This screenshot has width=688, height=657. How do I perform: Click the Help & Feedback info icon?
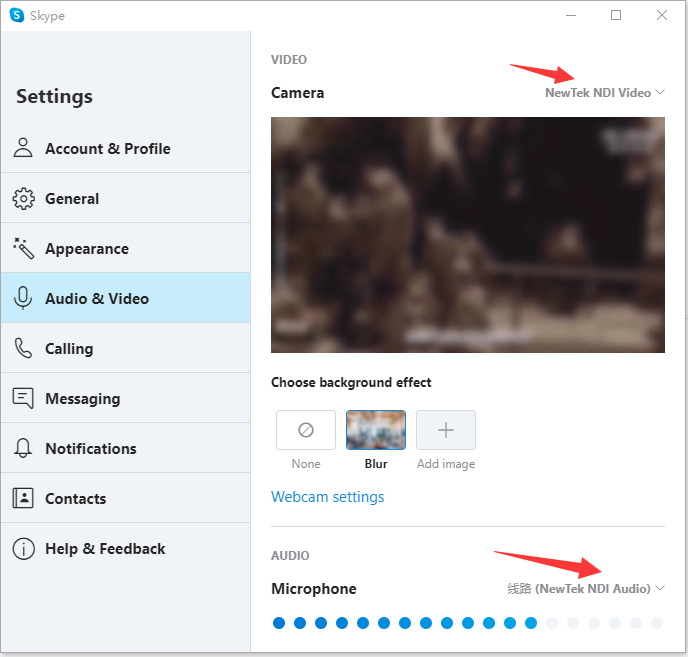pos(23,549)
